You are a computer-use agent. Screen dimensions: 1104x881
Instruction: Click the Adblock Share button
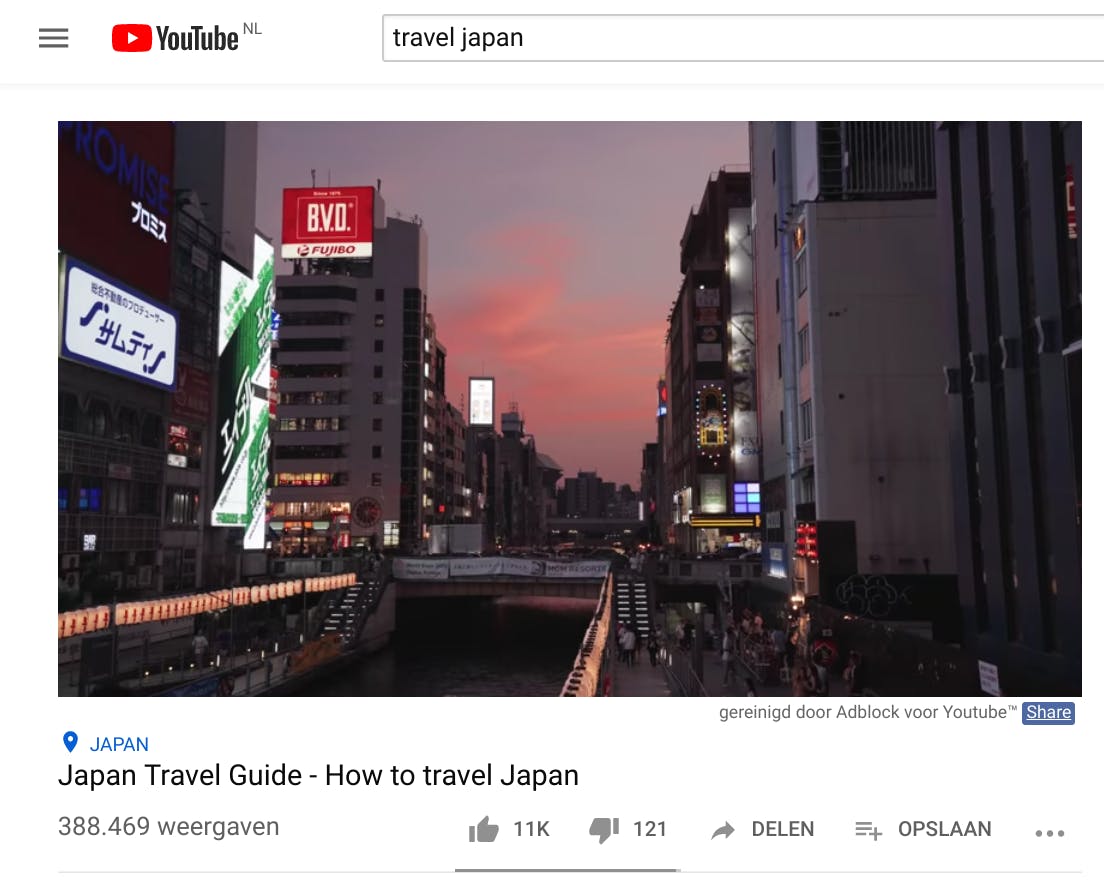point(1048,713)
